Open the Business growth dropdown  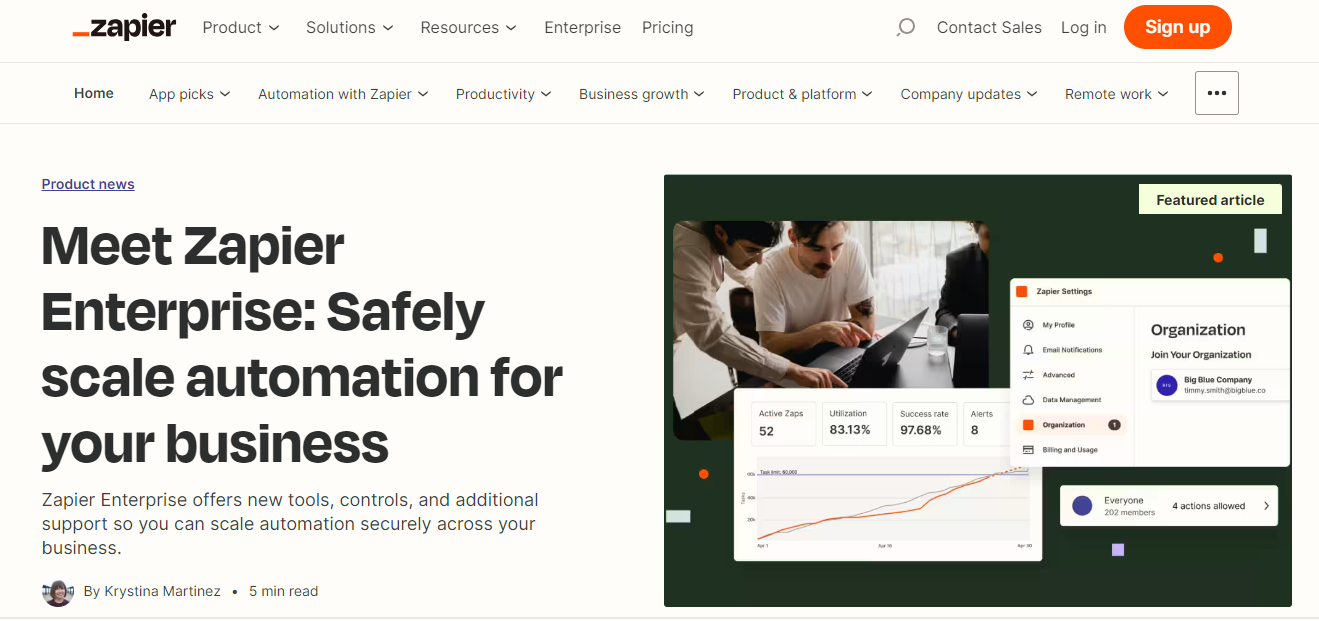point(642,94)
